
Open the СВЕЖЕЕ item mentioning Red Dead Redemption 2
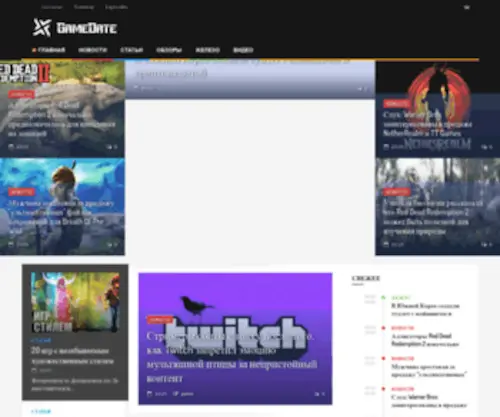coord(425,340)
